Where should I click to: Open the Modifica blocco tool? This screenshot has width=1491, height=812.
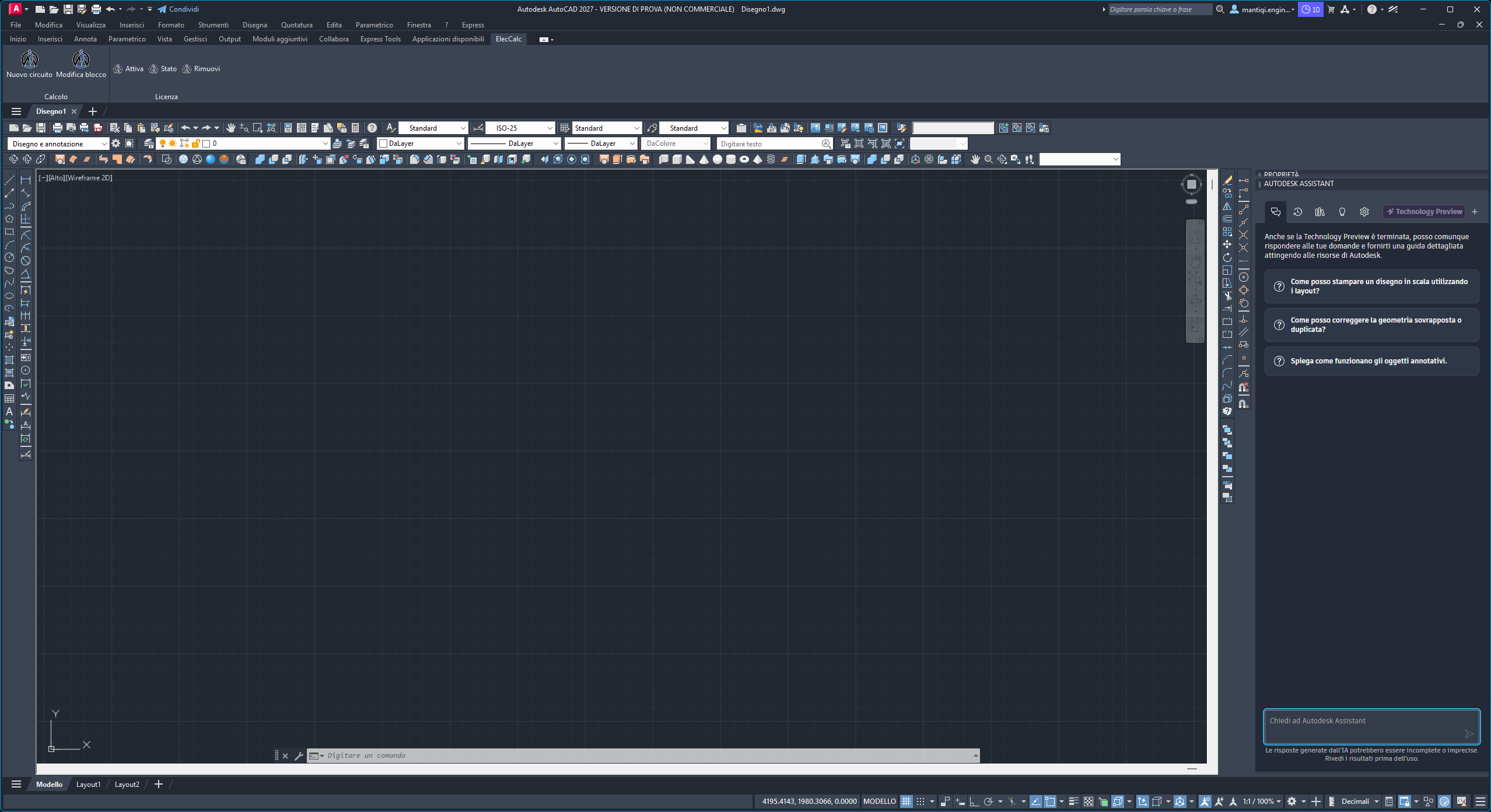click(81, 64)
